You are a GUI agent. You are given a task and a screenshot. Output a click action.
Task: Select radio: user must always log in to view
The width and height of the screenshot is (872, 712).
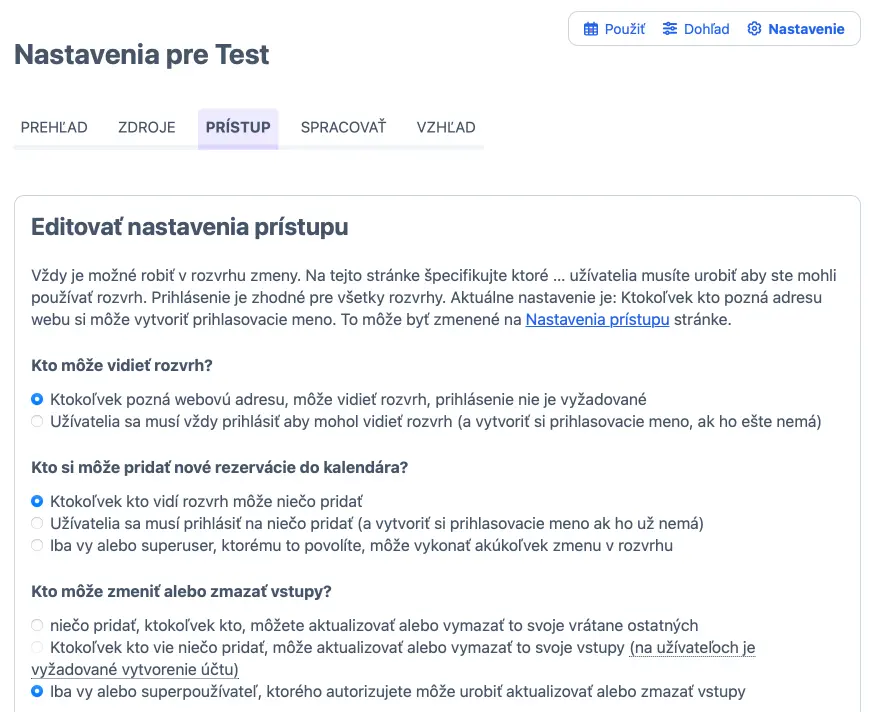(x=37, y=422)
